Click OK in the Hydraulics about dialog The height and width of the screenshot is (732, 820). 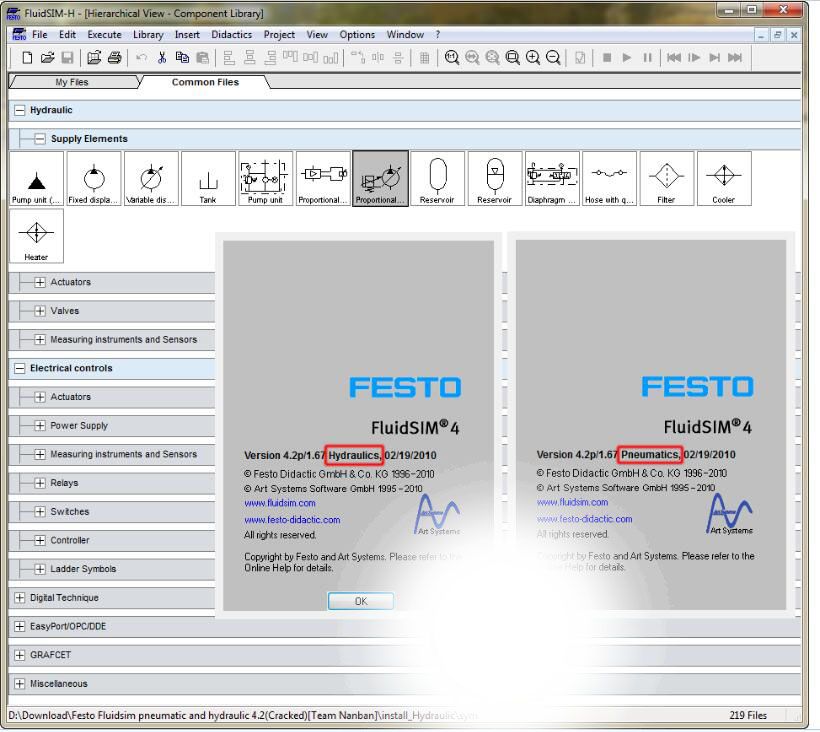(x=361, y=601)
